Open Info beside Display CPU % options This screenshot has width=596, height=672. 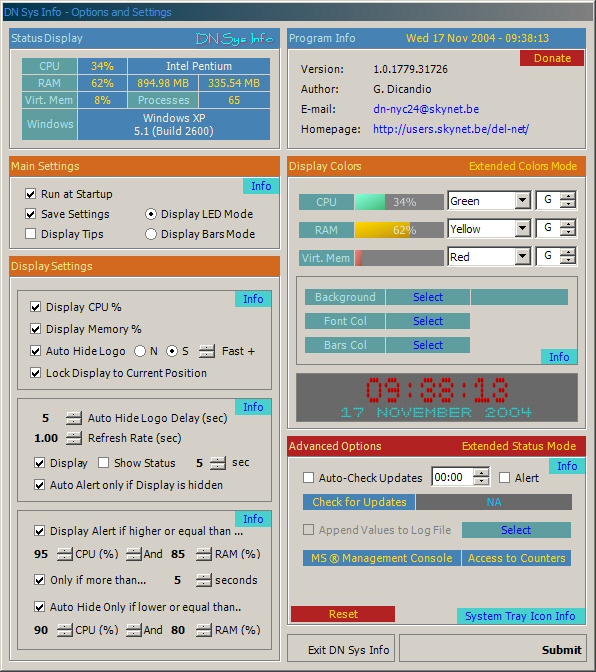tap(253, 299)
